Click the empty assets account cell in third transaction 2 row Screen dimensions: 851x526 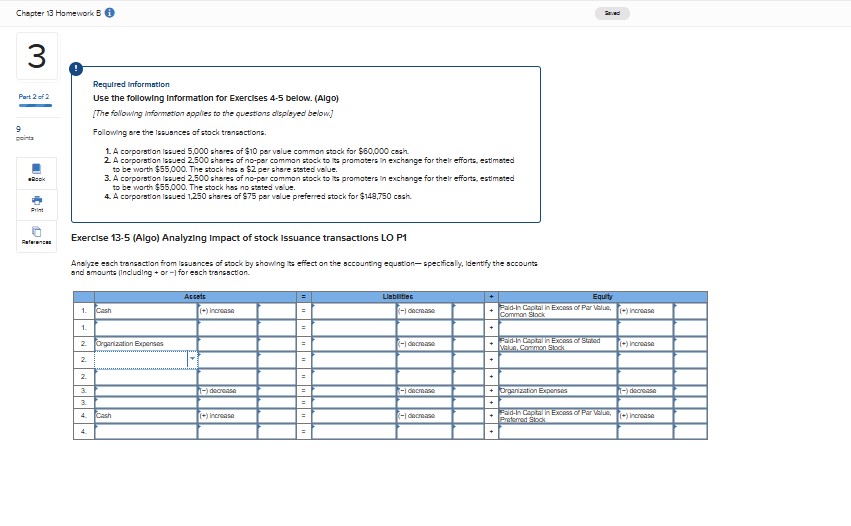(x=146, y=377)
